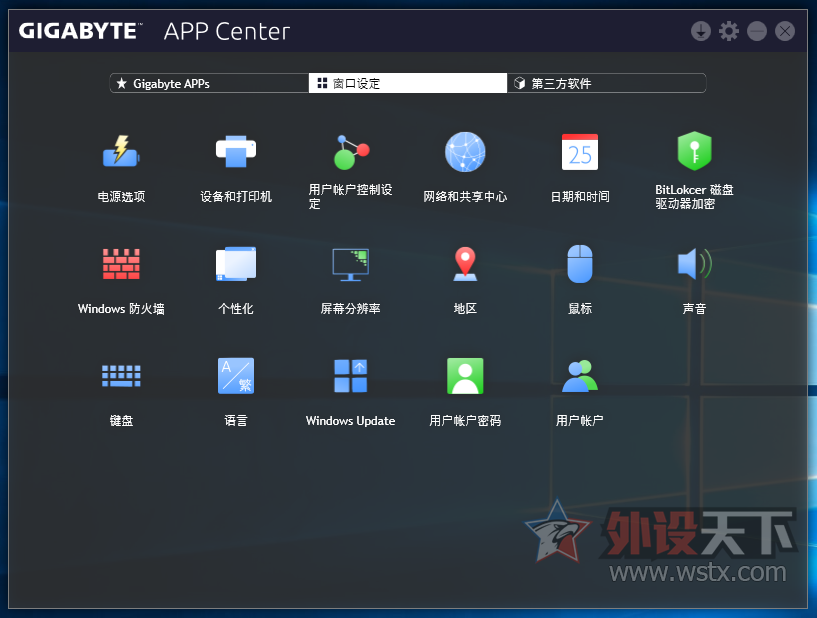Open the 用户帐户密码 green user icon
This screenshot has height=618, width=817.
(x=465, y=376)
